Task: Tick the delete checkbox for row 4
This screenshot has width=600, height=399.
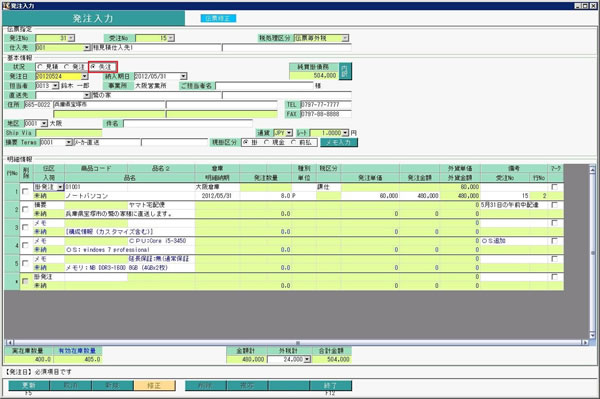Action: point(25,245)
